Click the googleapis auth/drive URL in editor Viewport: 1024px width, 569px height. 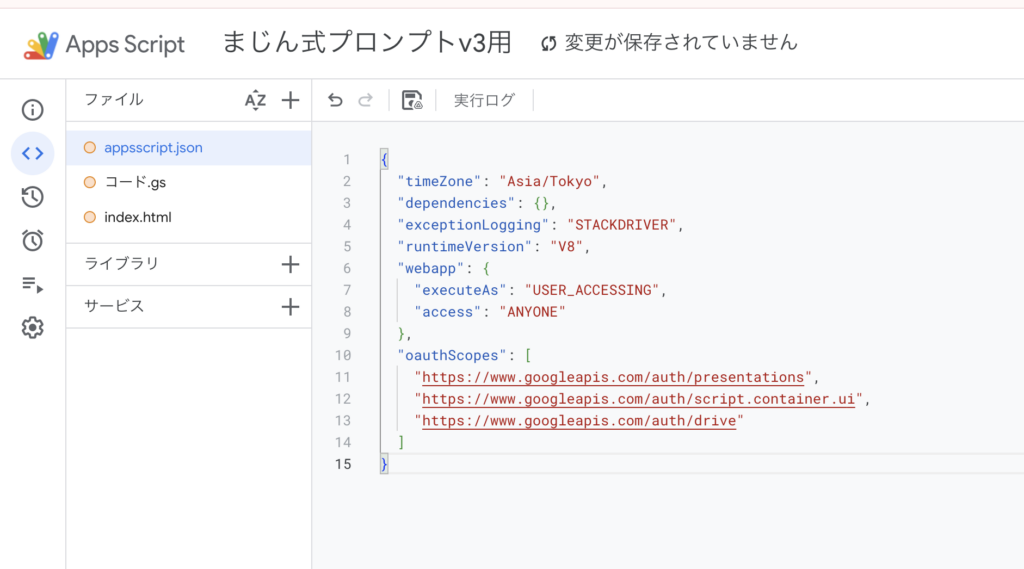tap(579, 421)
